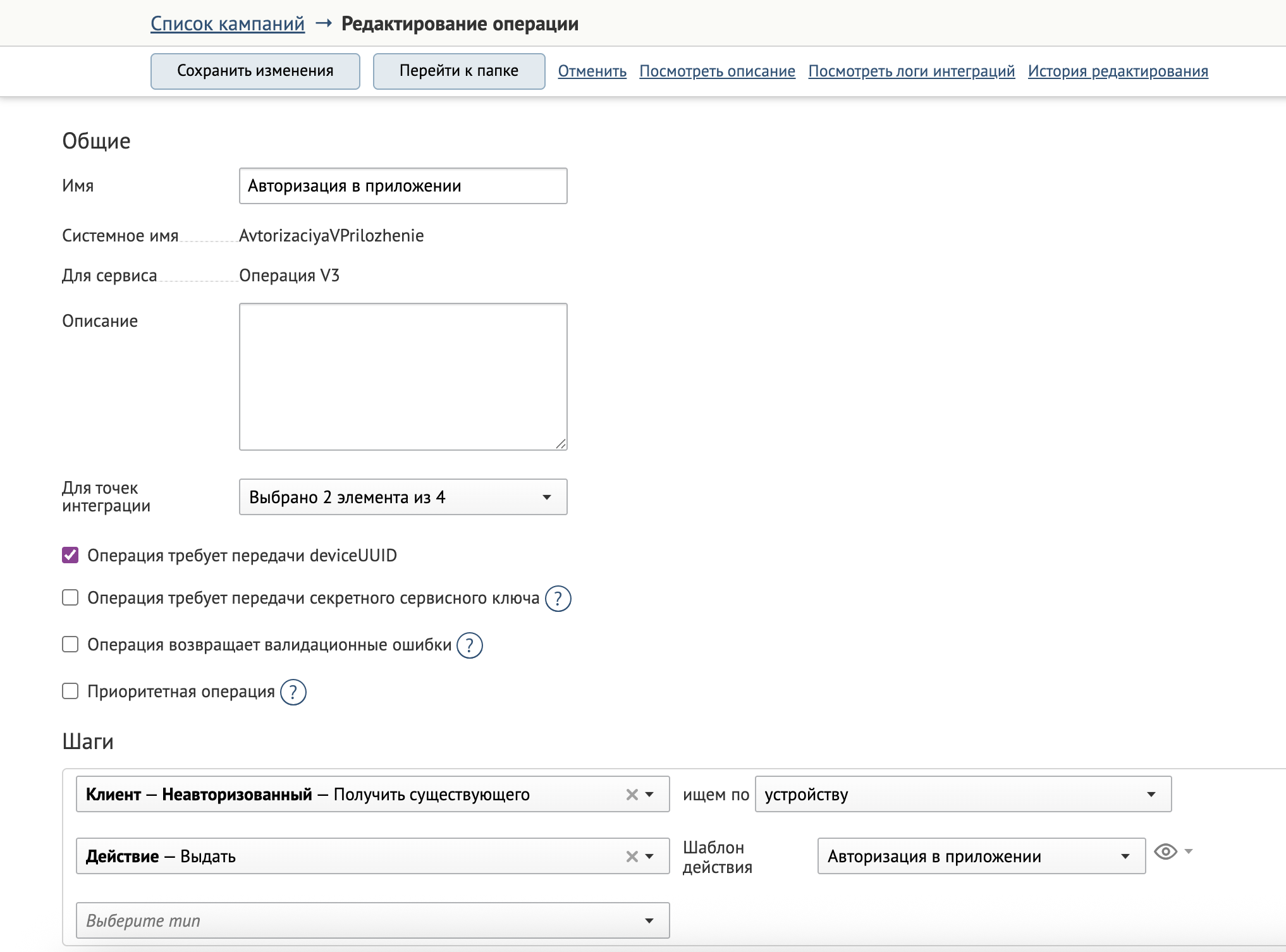Open История редактирования link

[x=1118, y=71]
